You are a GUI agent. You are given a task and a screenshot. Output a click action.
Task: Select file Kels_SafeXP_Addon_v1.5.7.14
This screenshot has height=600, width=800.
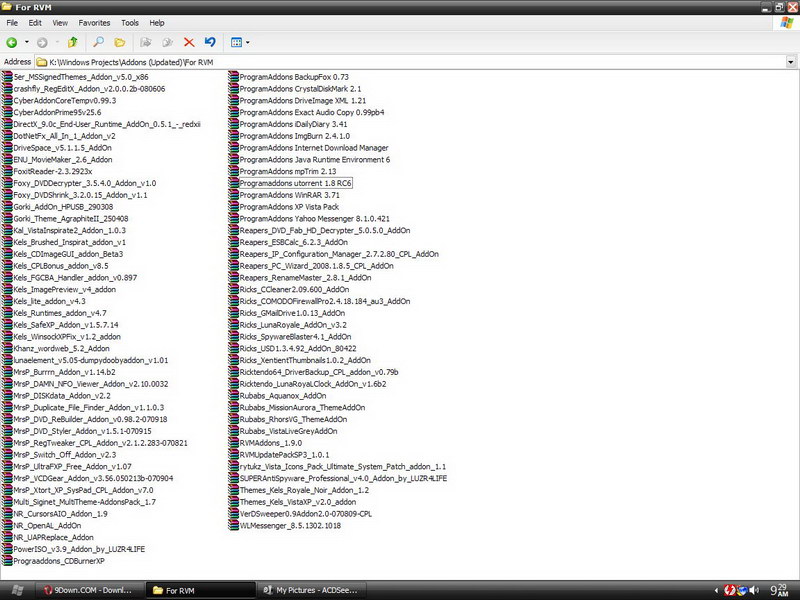tap(66, 325)
